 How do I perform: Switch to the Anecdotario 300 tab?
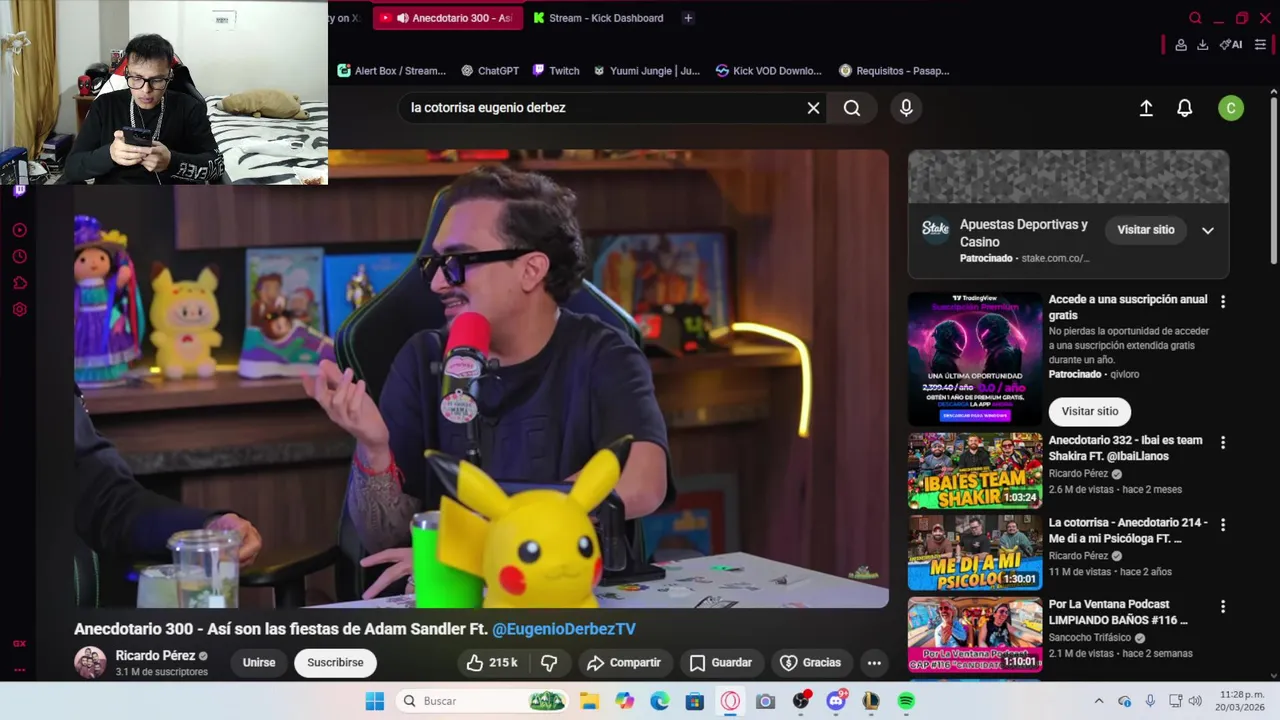coord(447,18)
